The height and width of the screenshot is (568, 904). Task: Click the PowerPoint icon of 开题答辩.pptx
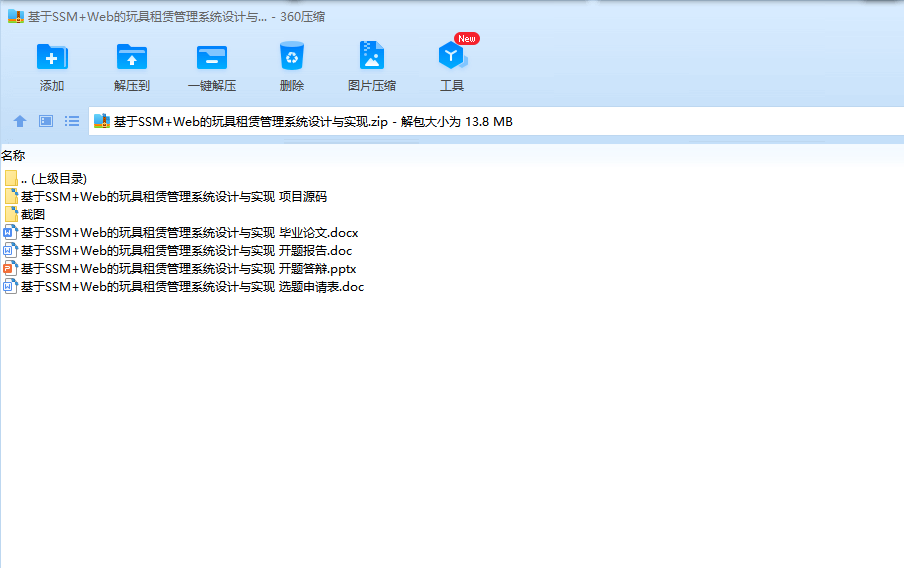tap(10, 269)
